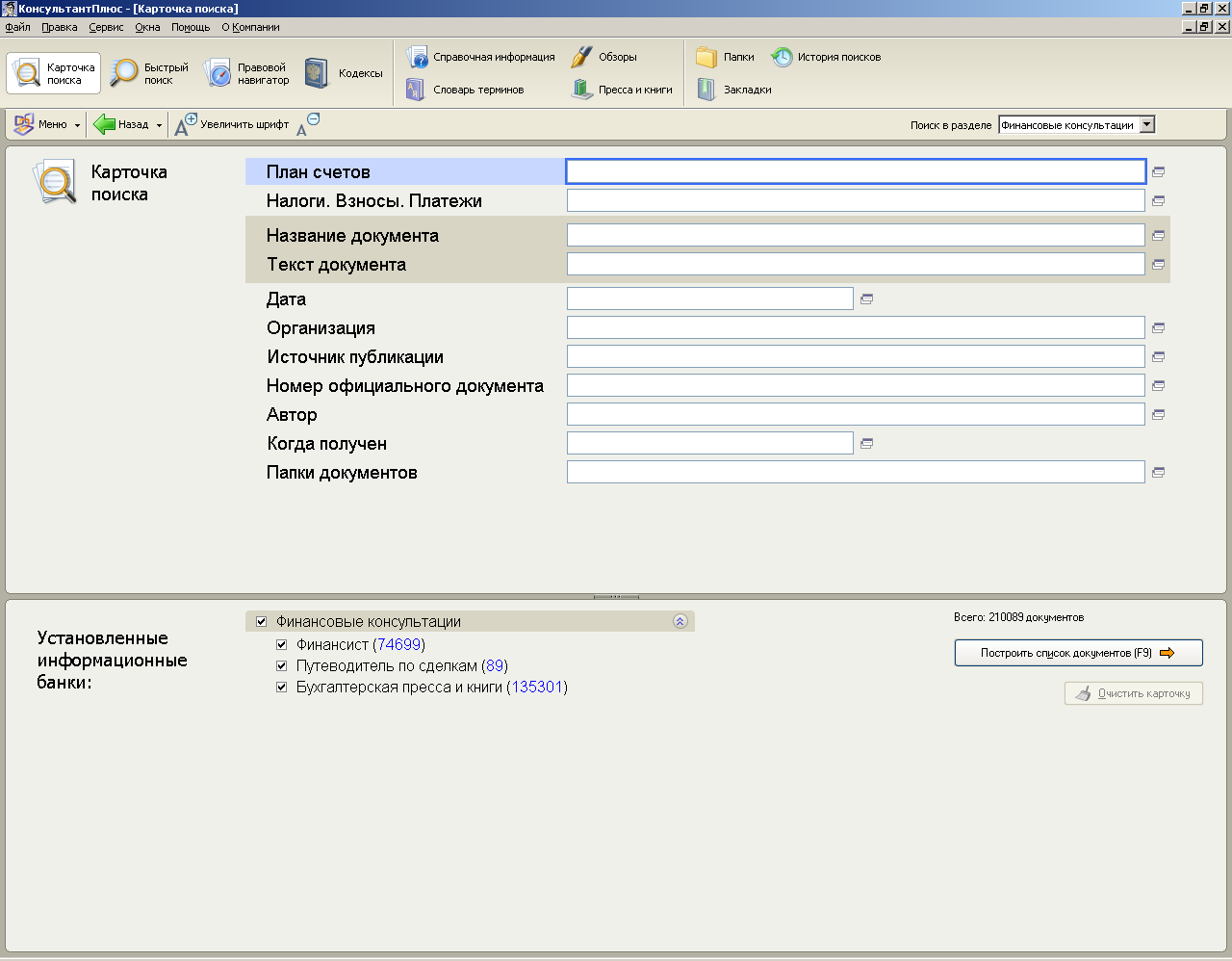Open Папки folders

(x=726, y=57)
